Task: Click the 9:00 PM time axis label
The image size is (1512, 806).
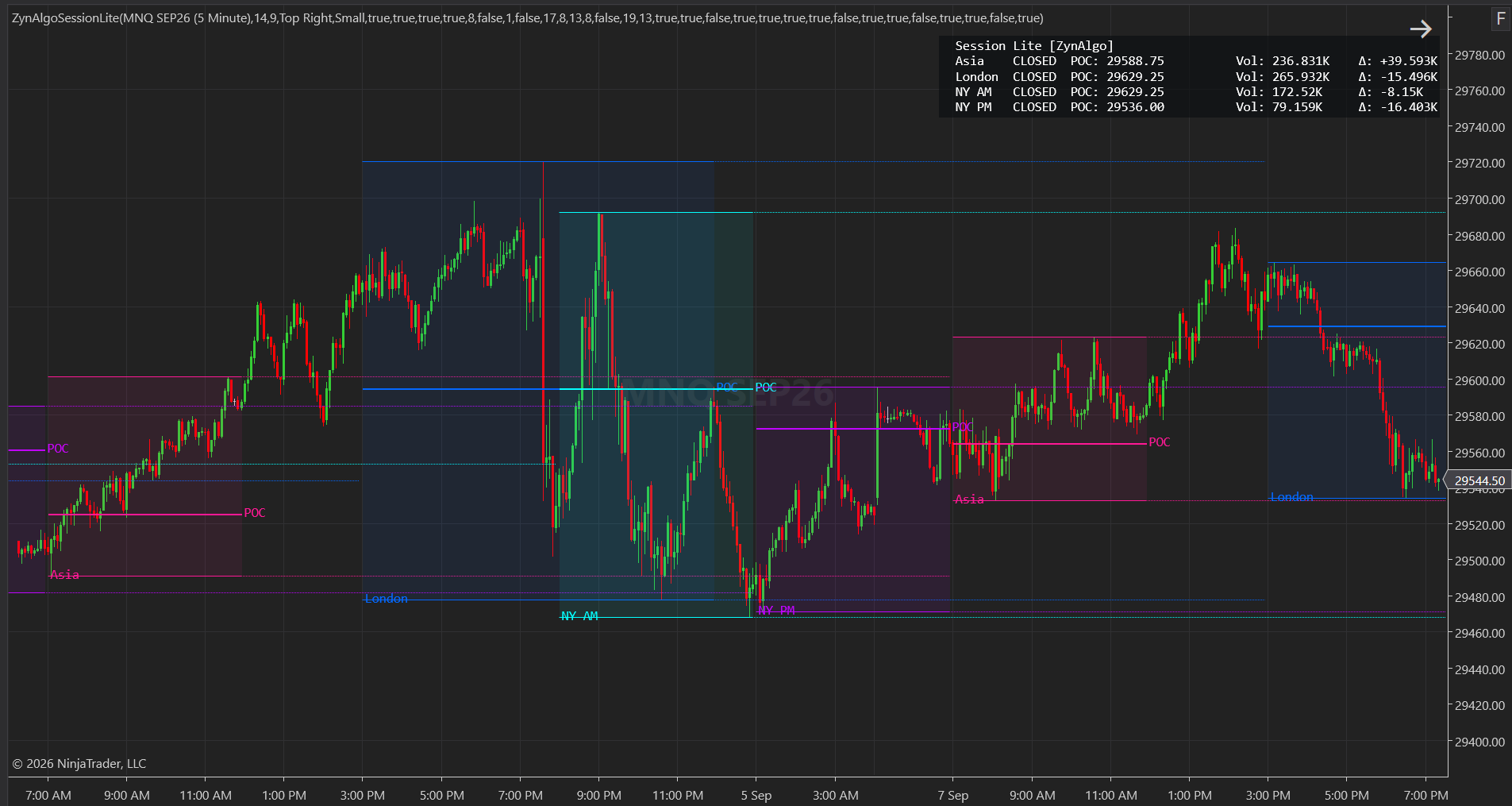Action: point(599,795)
